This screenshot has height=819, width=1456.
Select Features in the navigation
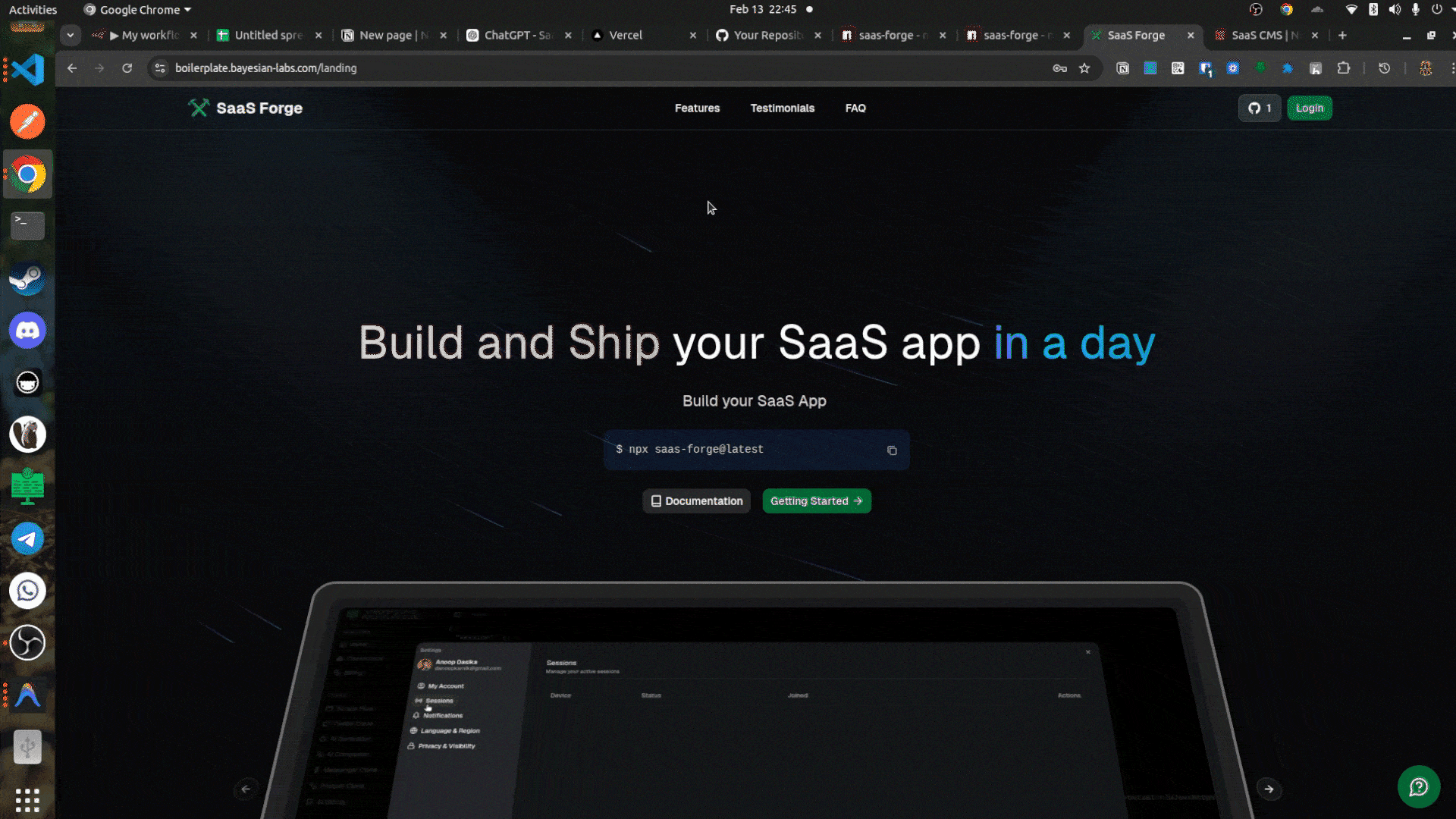click(697, 108)
